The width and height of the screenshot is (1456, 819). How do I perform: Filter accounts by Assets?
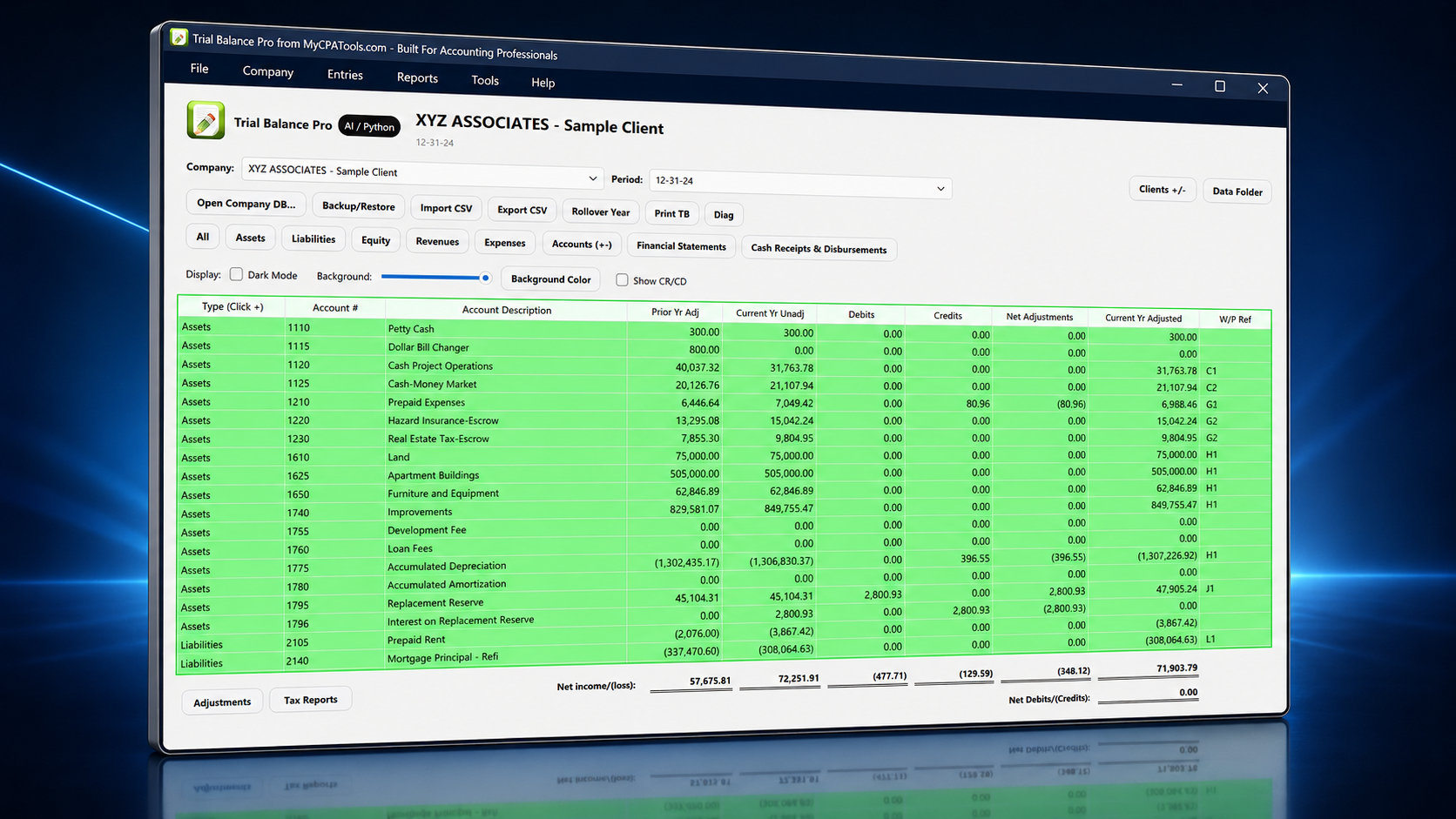pyautogui.click(x=250, y=238)
